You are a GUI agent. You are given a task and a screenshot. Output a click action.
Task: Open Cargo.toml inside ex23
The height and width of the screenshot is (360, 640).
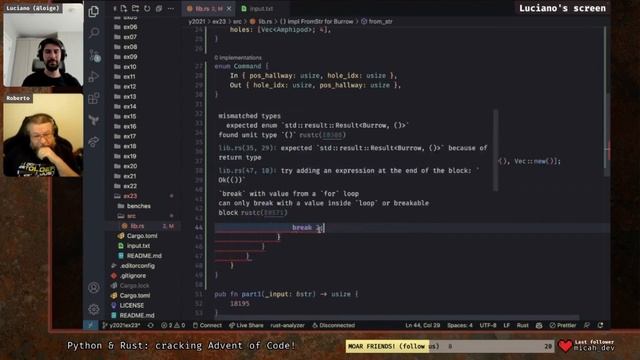tap(143, 236)
